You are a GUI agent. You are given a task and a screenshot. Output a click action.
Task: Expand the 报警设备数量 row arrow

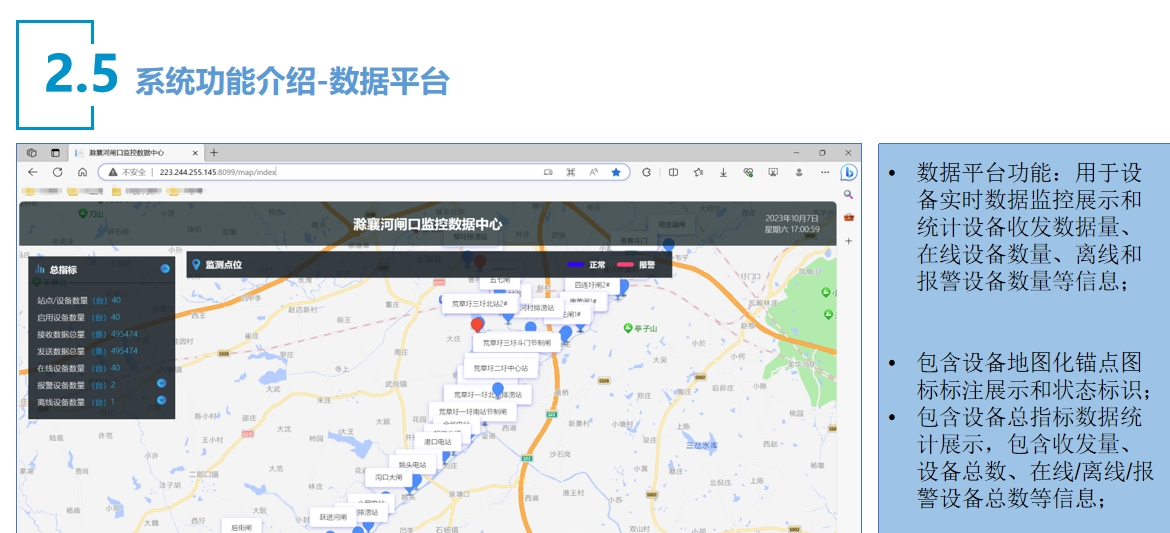coord(161,384)
